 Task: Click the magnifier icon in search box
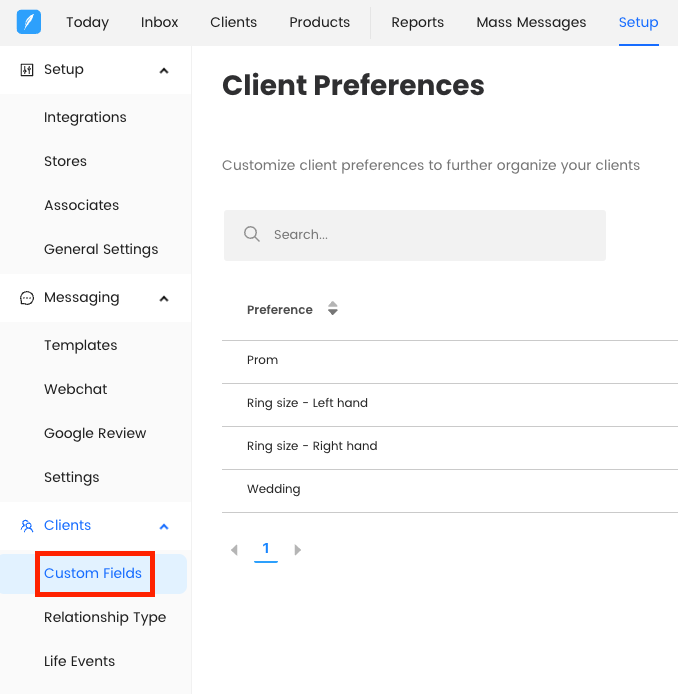252,235
